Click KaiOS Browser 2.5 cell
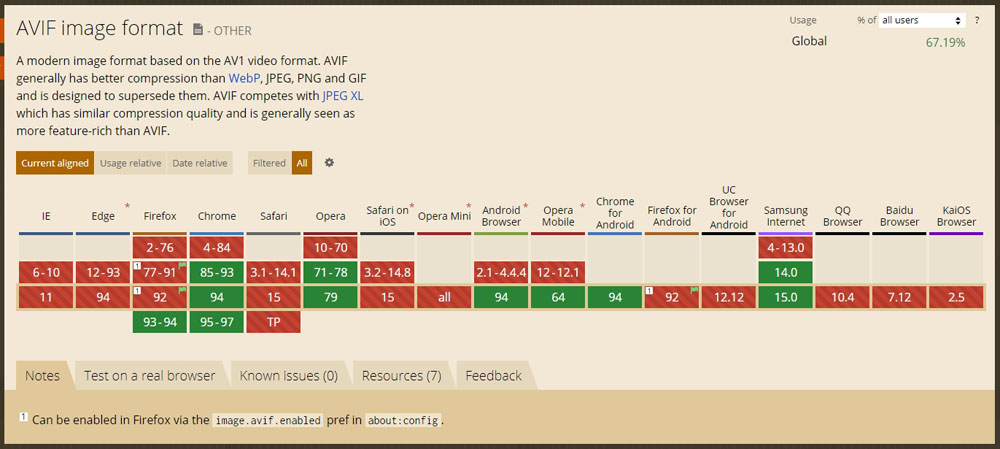 pyautogui.click(x=956, y=297)
